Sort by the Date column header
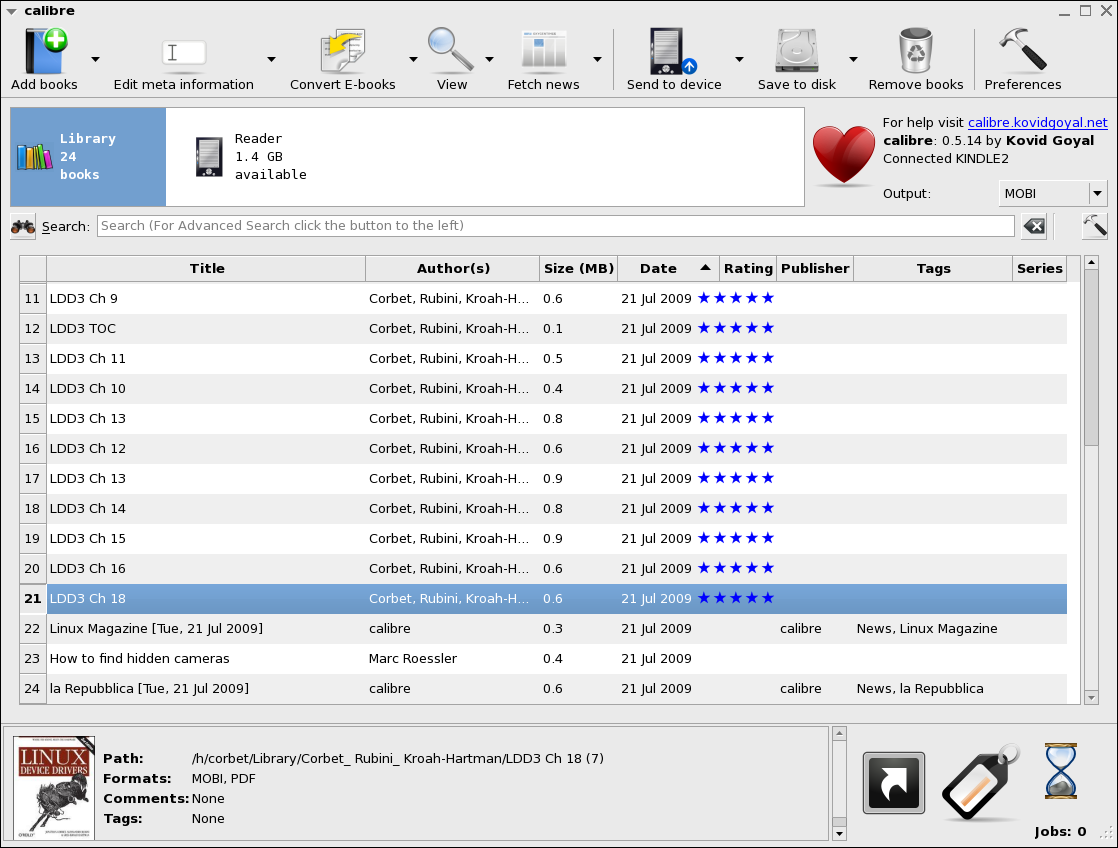This screenshot has height=848, width=1118. click(x=668, y=268)
